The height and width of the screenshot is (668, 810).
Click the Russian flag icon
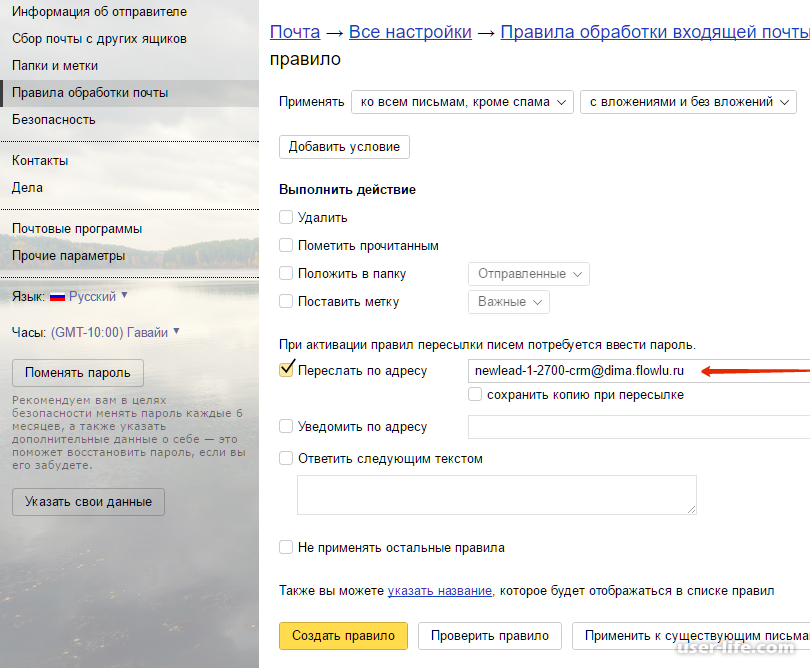pyautogui.click(x=57, y=297)
